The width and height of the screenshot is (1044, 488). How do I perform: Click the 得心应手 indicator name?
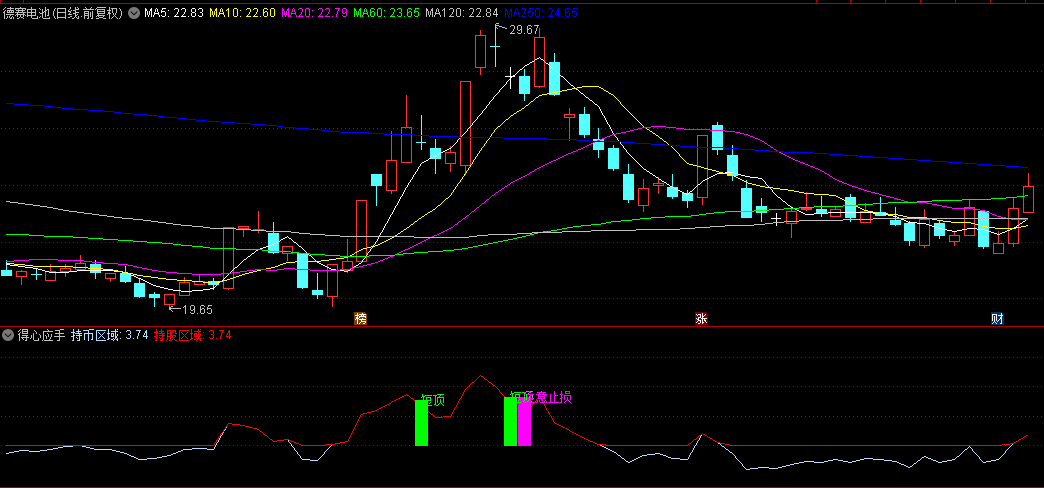click(41, 336)
